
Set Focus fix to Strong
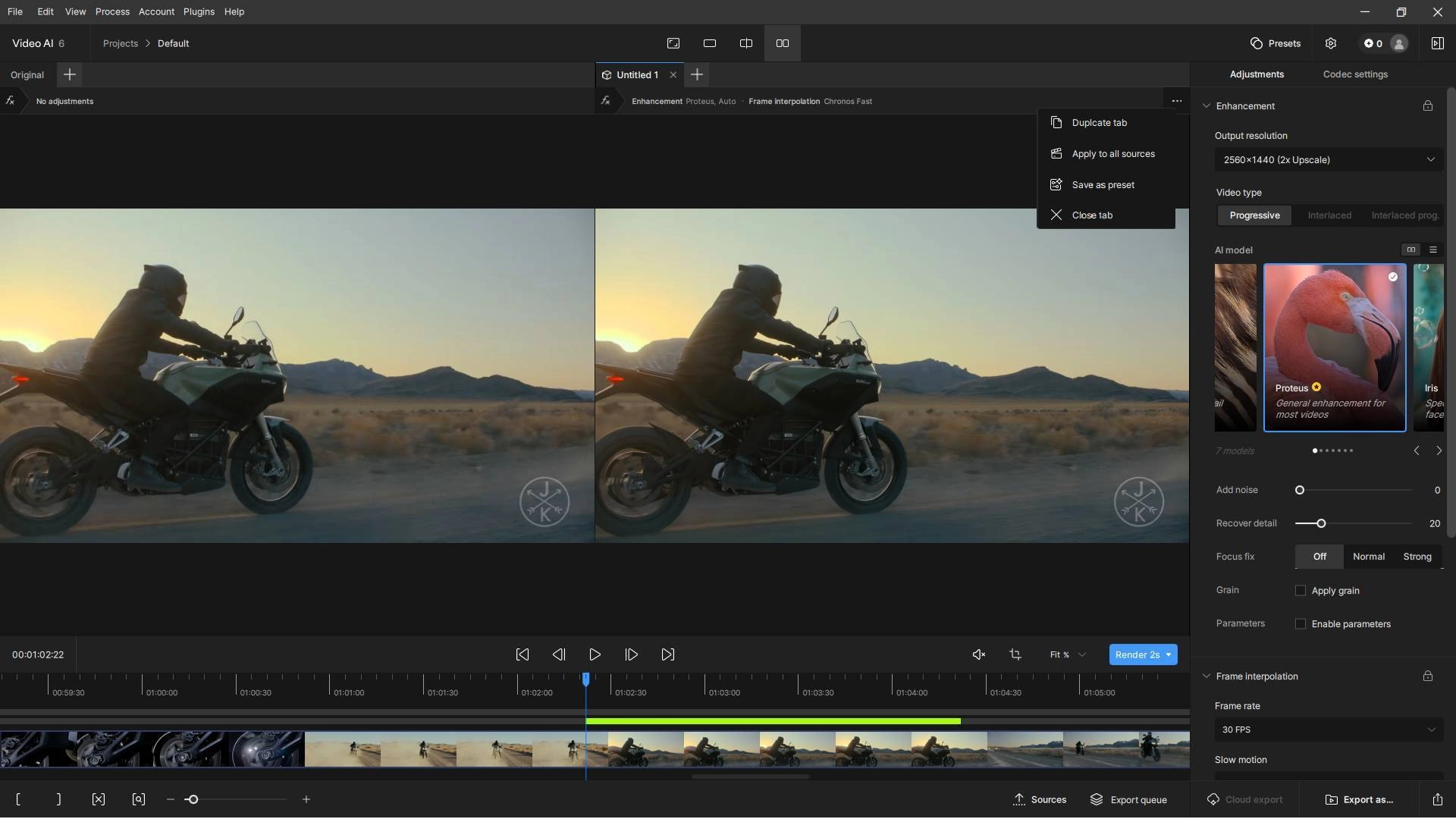[x=1417, y=557]
